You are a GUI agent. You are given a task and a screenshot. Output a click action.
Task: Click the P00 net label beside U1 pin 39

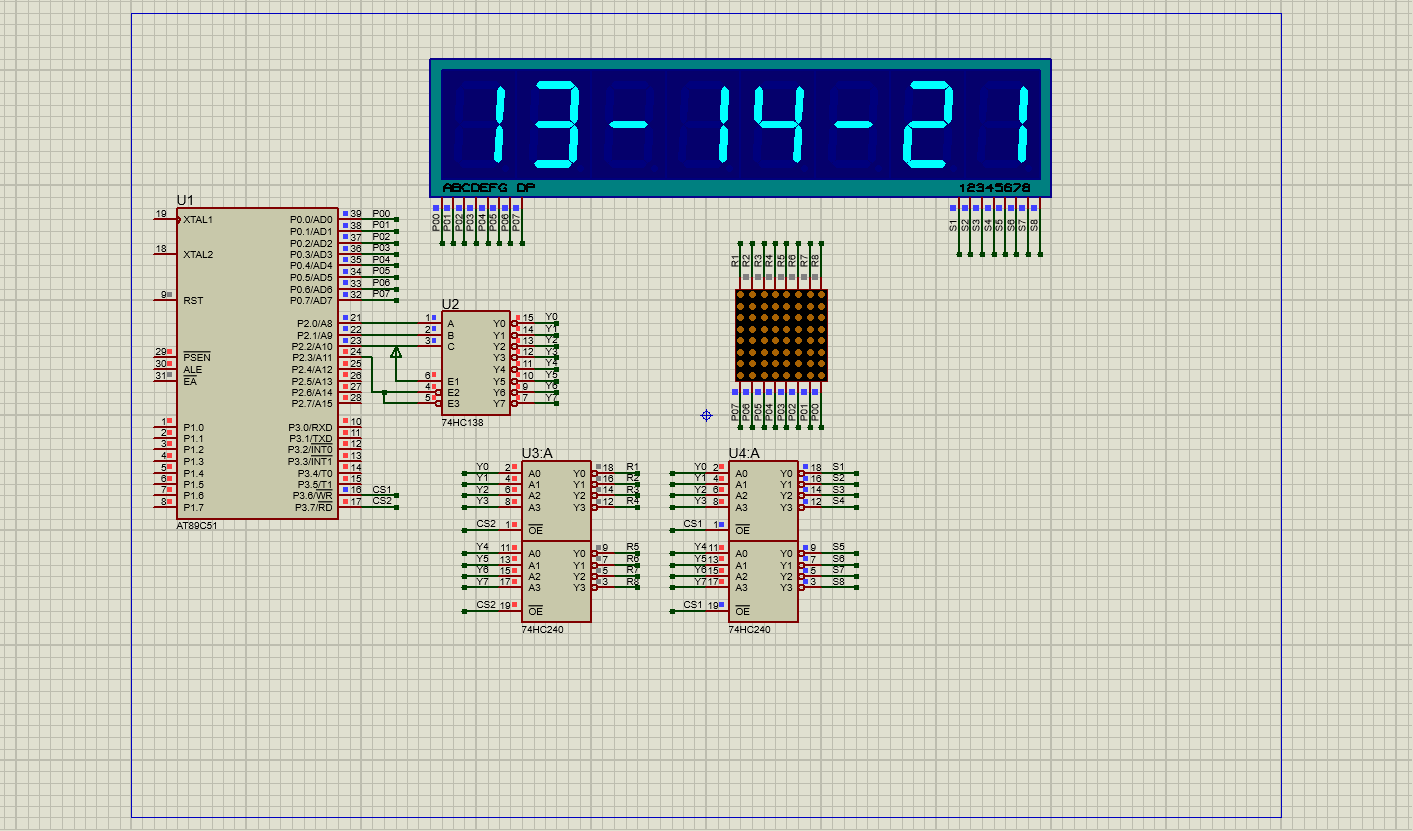(381, 213)
